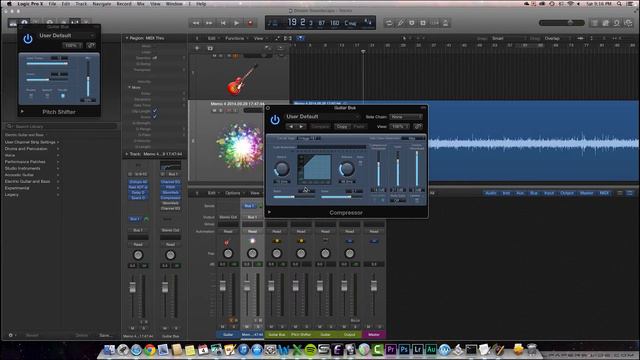Start playback with the transport play button
640x360 pixels.
pyautogui.click(x=236, y=23)
